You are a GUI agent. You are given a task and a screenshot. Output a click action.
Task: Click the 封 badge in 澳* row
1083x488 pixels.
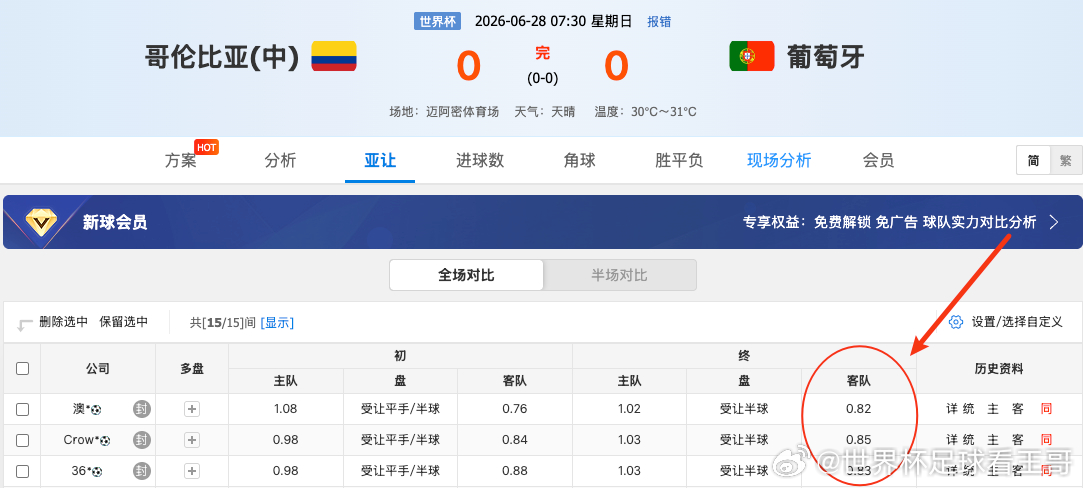[x=142, y=409]
